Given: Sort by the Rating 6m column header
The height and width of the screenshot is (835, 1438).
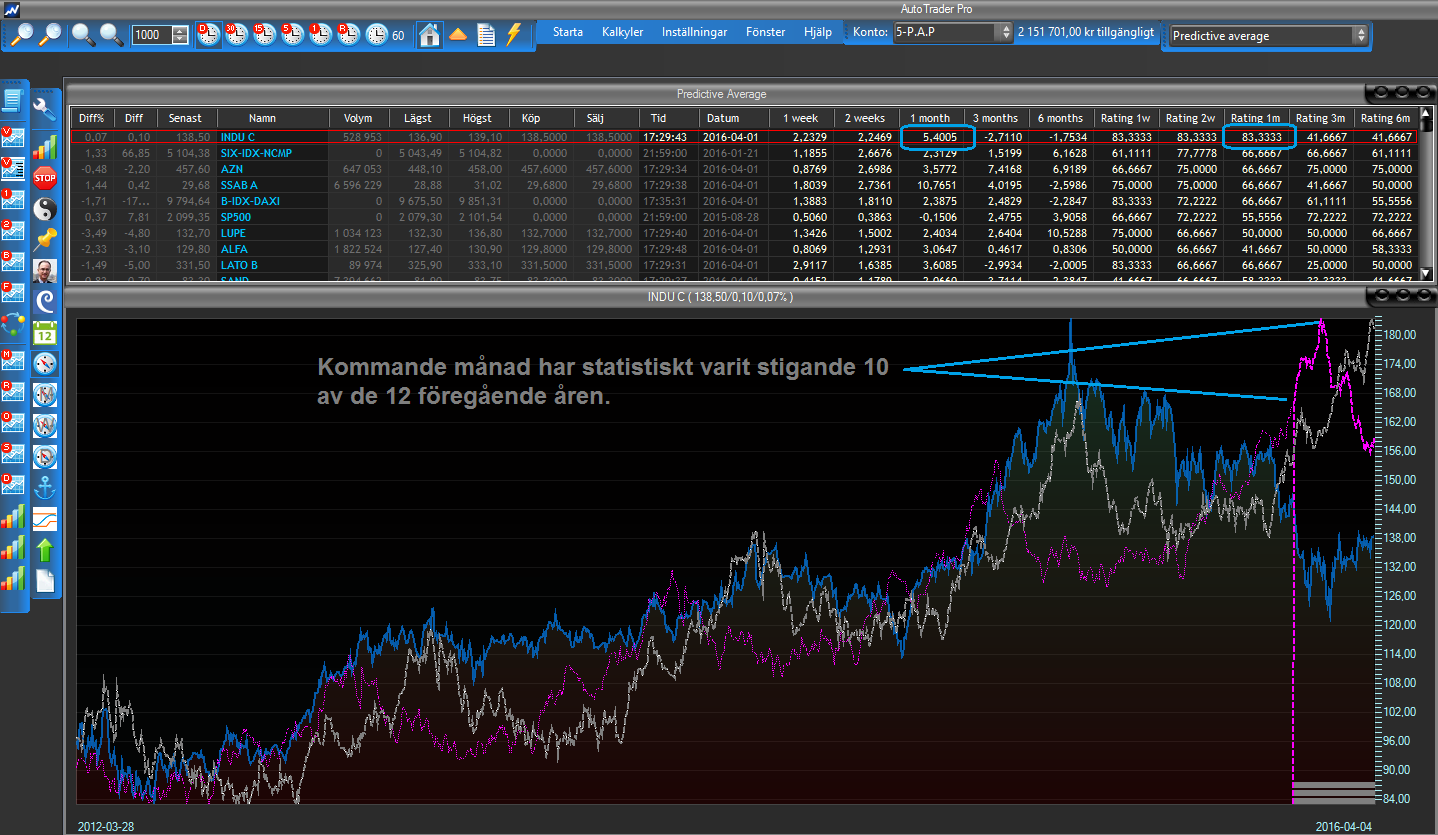Looking at the screenshot, I should pyautogui.click(x=1385, y=118).
